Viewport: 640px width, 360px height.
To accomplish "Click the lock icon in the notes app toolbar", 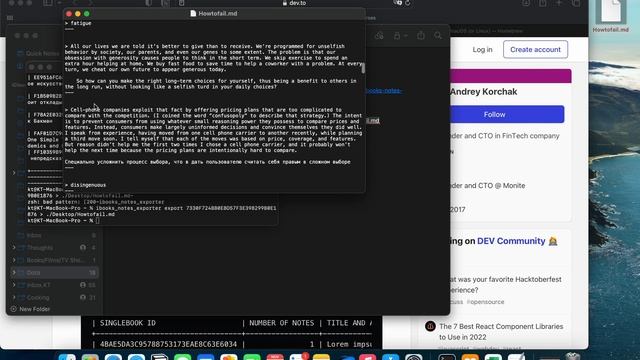I will (397, 36).
